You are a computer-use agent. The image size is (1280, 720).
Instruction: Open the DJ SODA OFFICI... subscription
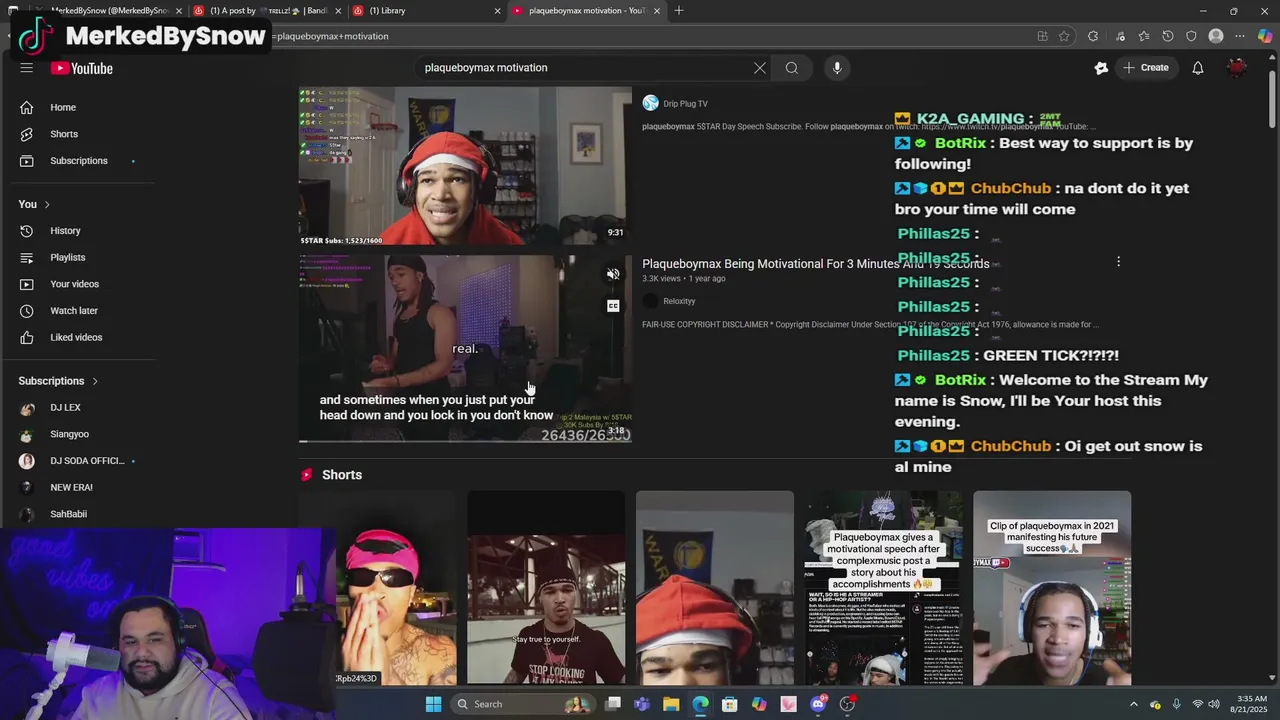[x=87, y=461]
